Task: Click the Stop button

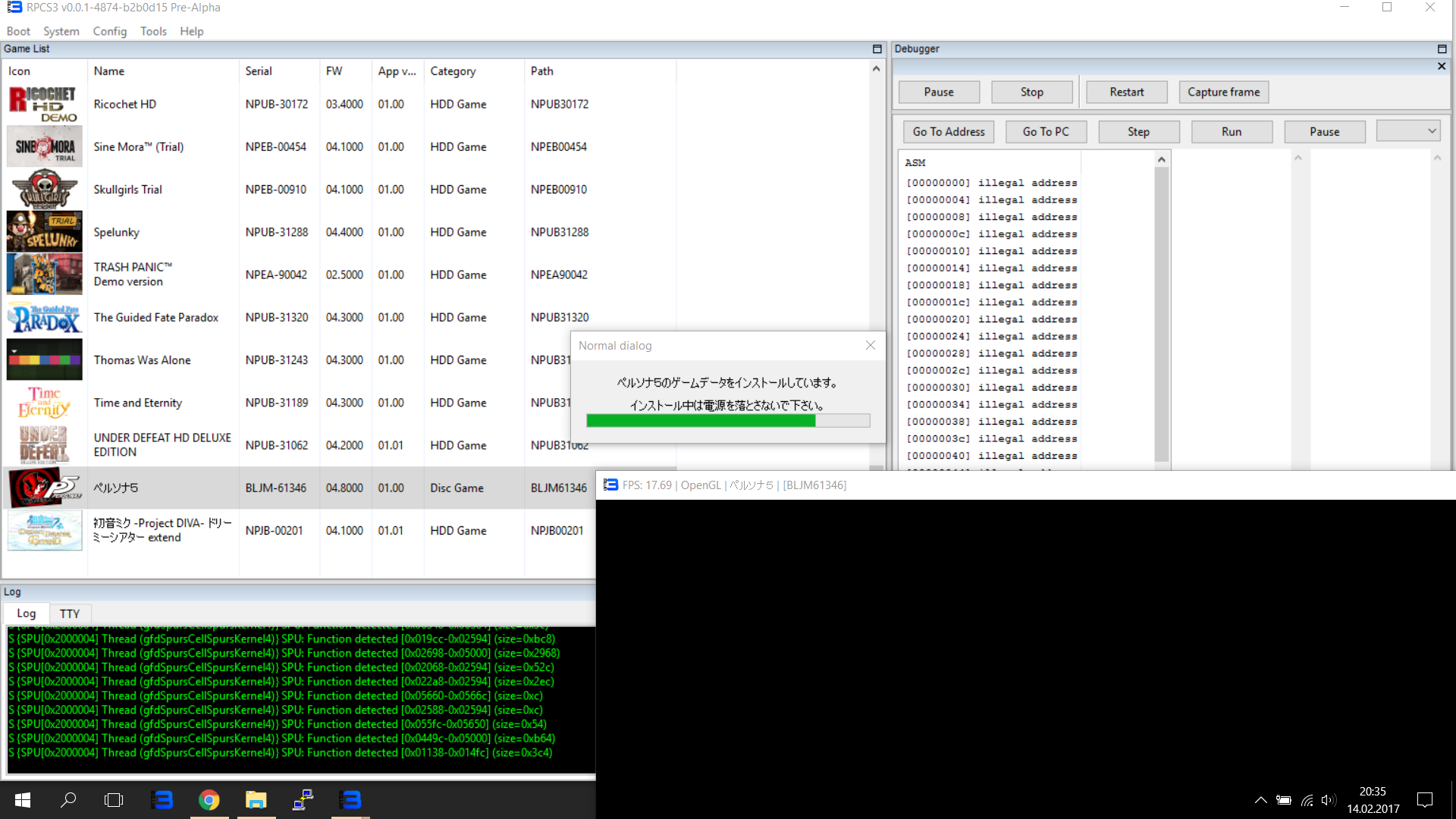Action: coord(1031,92)
